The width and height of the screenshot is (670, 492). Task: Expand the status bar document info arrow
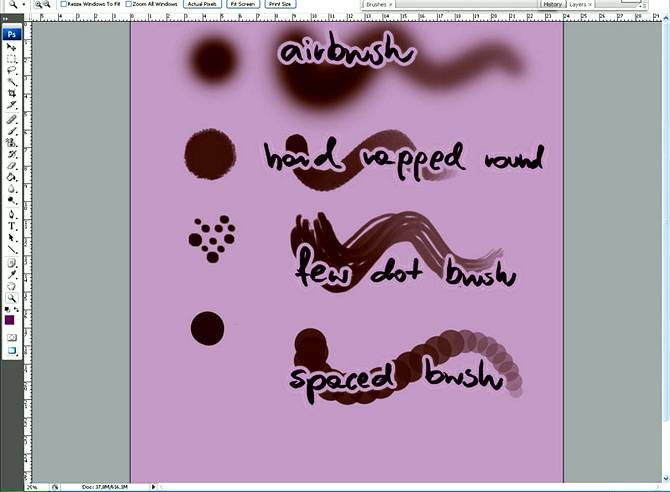click(152, 487)
